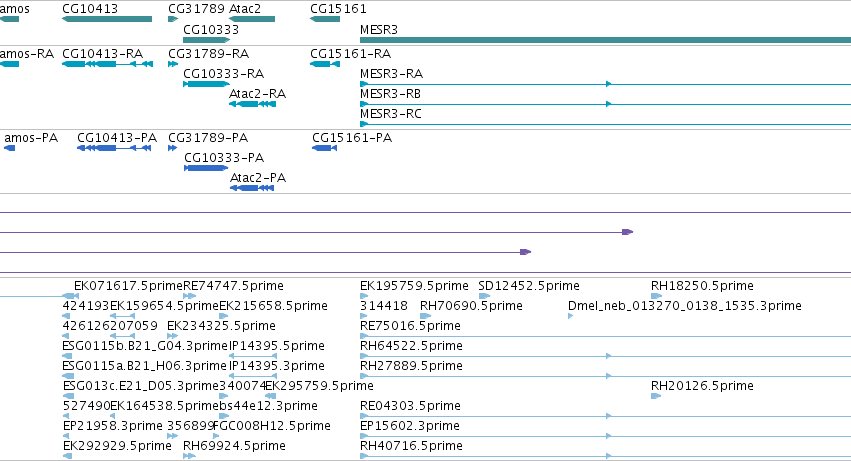Select the EK292929.5prime EST label
Viewport: 851px width, 461px height.
[x=117, y=447]
